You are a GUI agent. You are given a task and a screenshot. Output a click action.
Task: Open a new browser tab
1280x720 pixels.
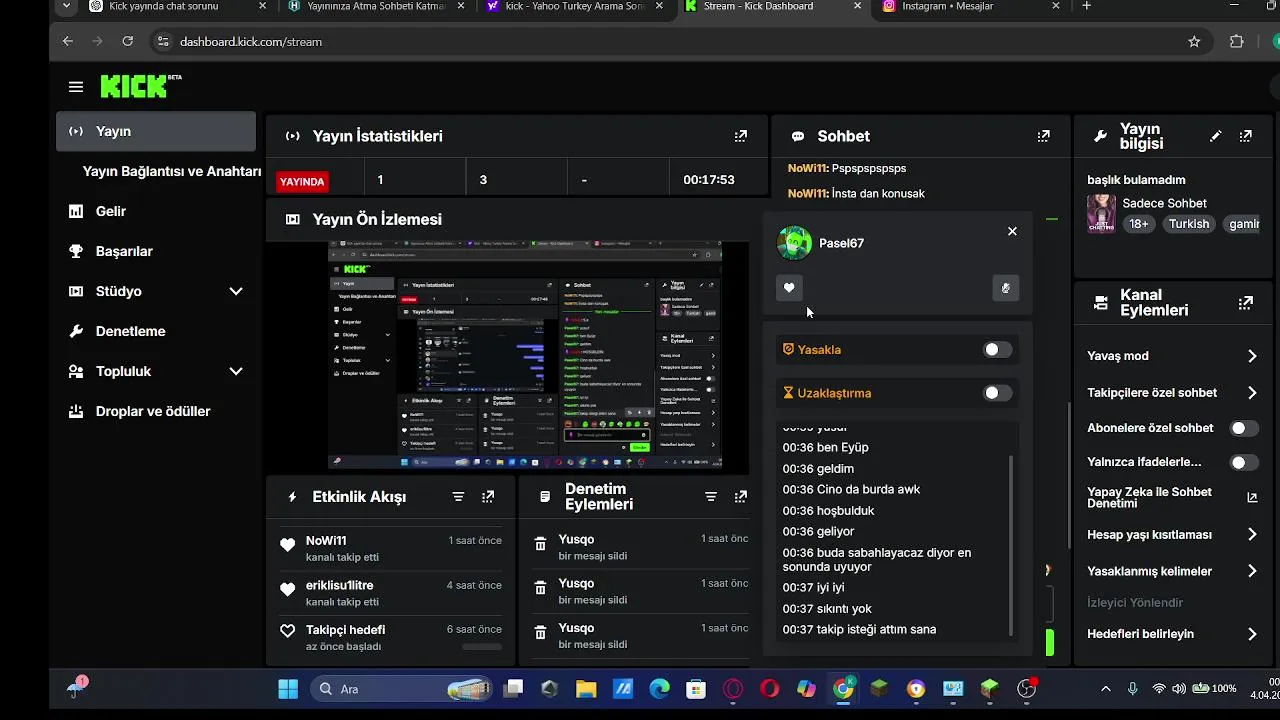[1087, 6]
